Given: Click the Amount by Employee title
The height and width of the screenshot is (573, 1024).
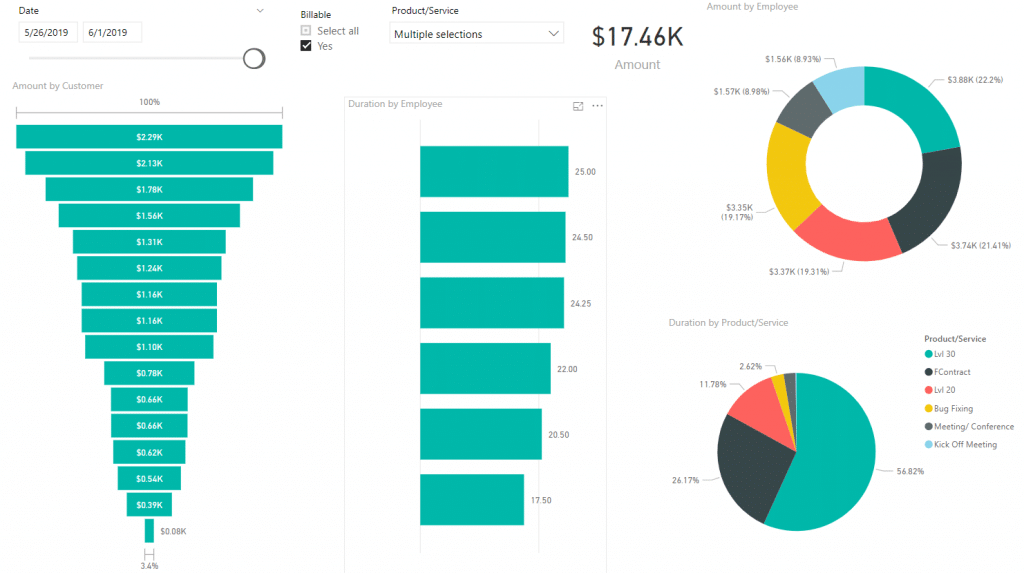Looking at the screenshot, I should coord(752,7).
